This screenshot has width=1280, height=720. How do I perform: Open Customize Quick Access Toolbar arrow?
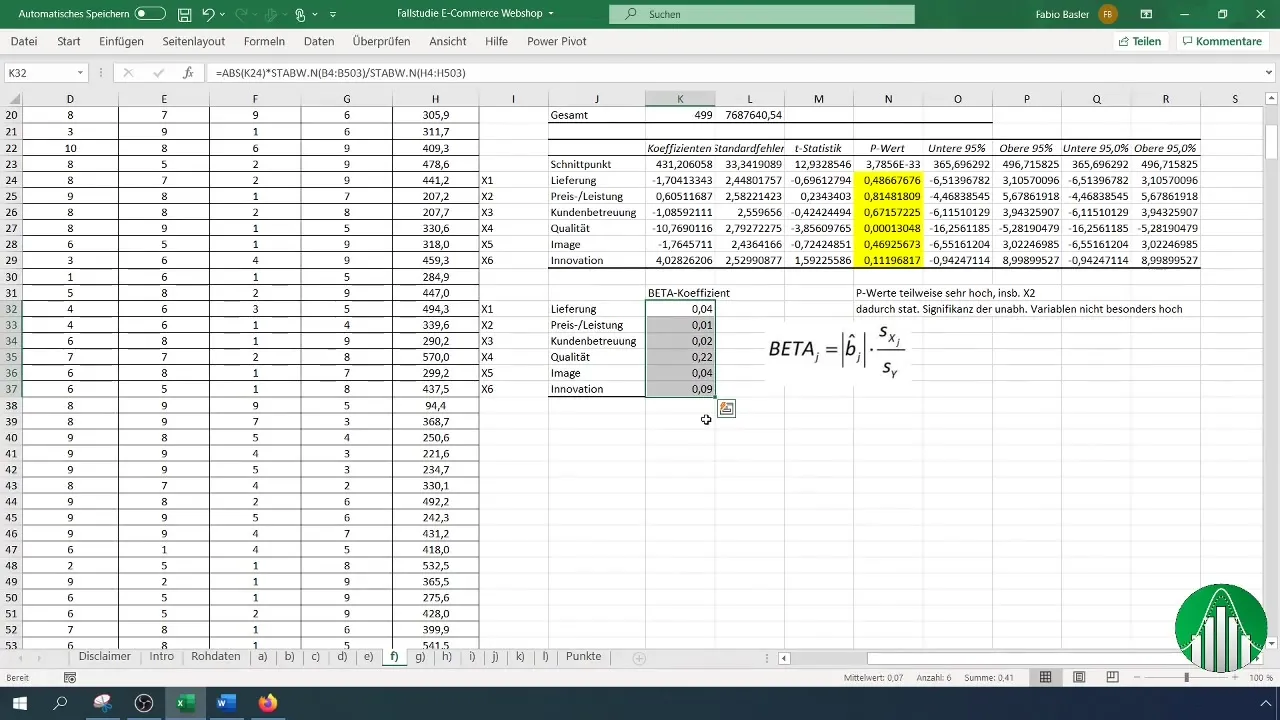pyautogui.click(x=333, y=15)
